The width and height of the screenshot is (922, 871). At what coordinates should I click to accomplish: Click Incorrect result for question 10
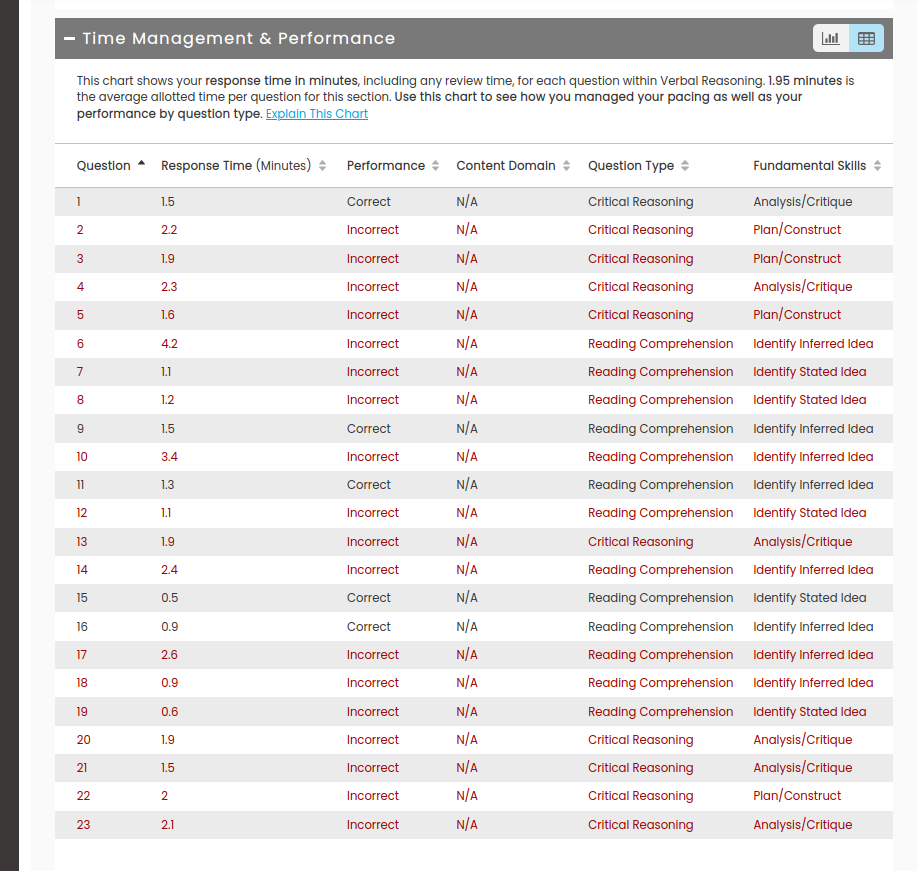pos(372,457)
